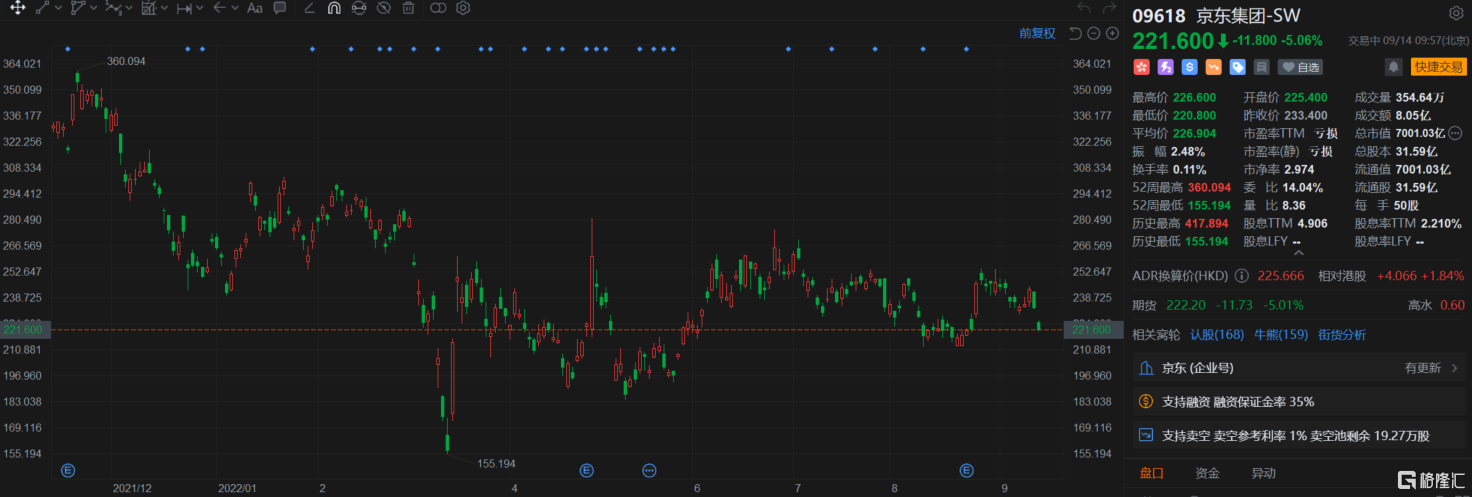This screenshot has height=497, width=1472.
Task: Undo the last chart action
Action: [1083, 8]
